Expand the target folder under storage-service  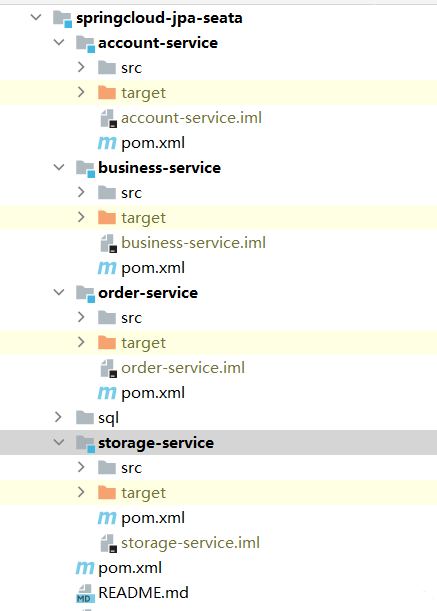pos(81,492)
